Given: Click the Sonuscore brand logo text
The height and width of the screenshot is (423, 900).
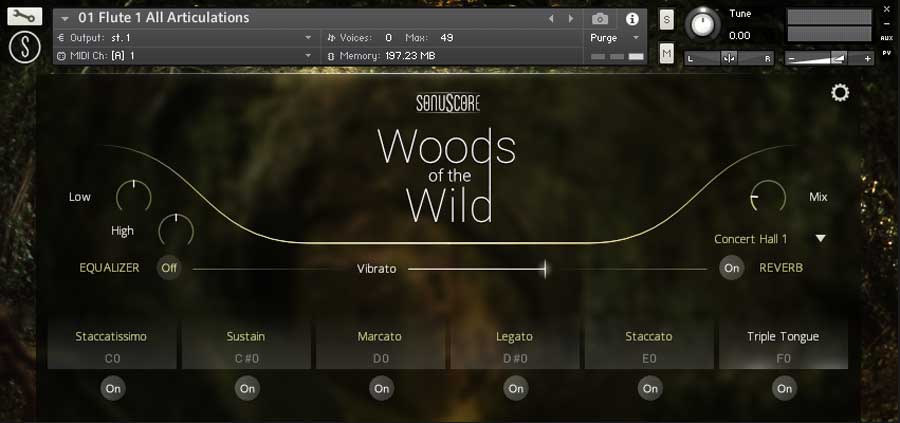Looking at the screenshot, I should (x=448, y=103).
